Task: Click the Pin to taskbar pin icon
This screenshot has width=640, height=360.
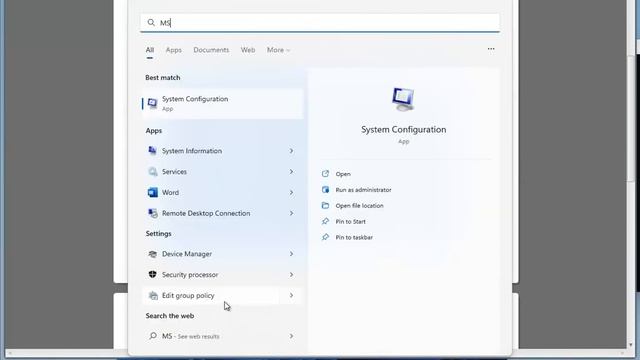Action: point(325,237)
